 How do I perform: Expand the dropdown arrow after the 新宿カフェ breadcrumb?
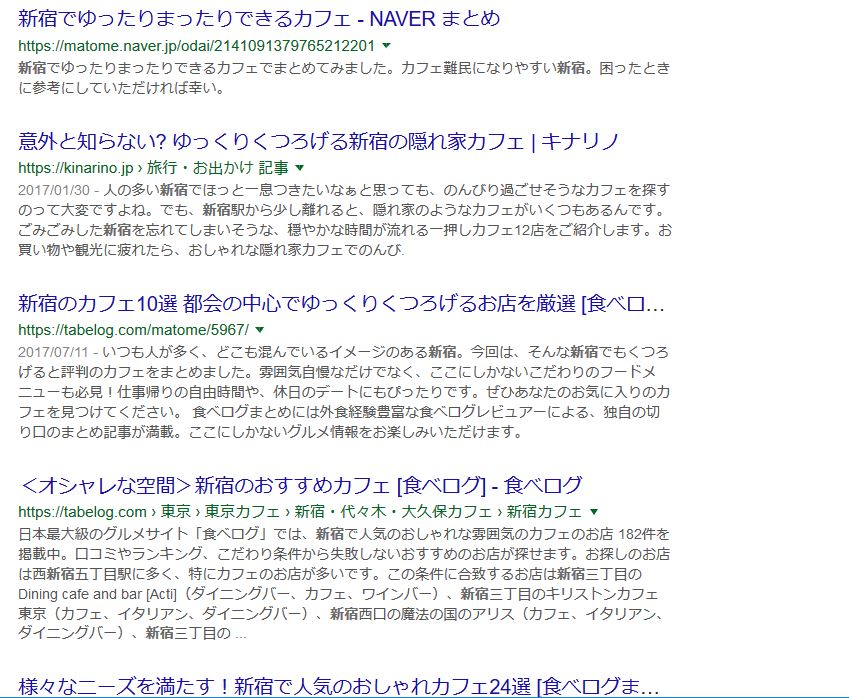click(594, 512)
